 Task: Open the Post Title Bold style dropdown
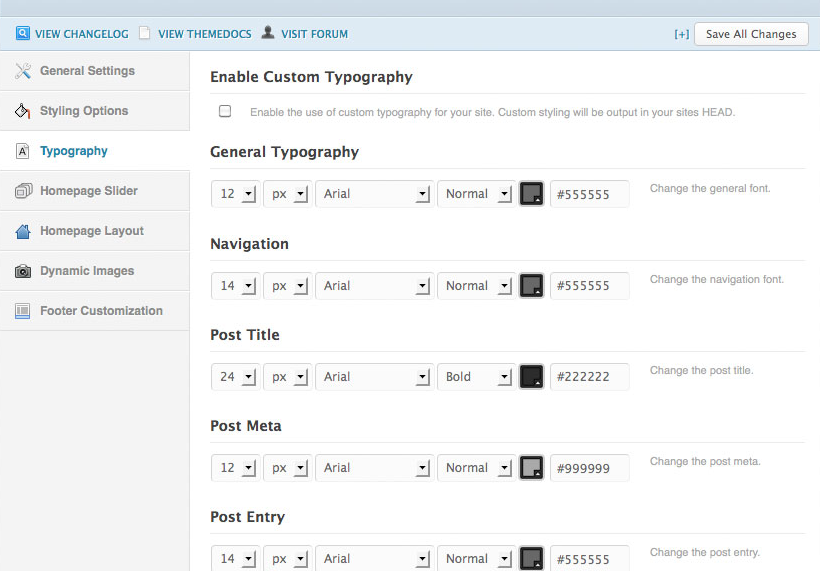click(476, 377)
